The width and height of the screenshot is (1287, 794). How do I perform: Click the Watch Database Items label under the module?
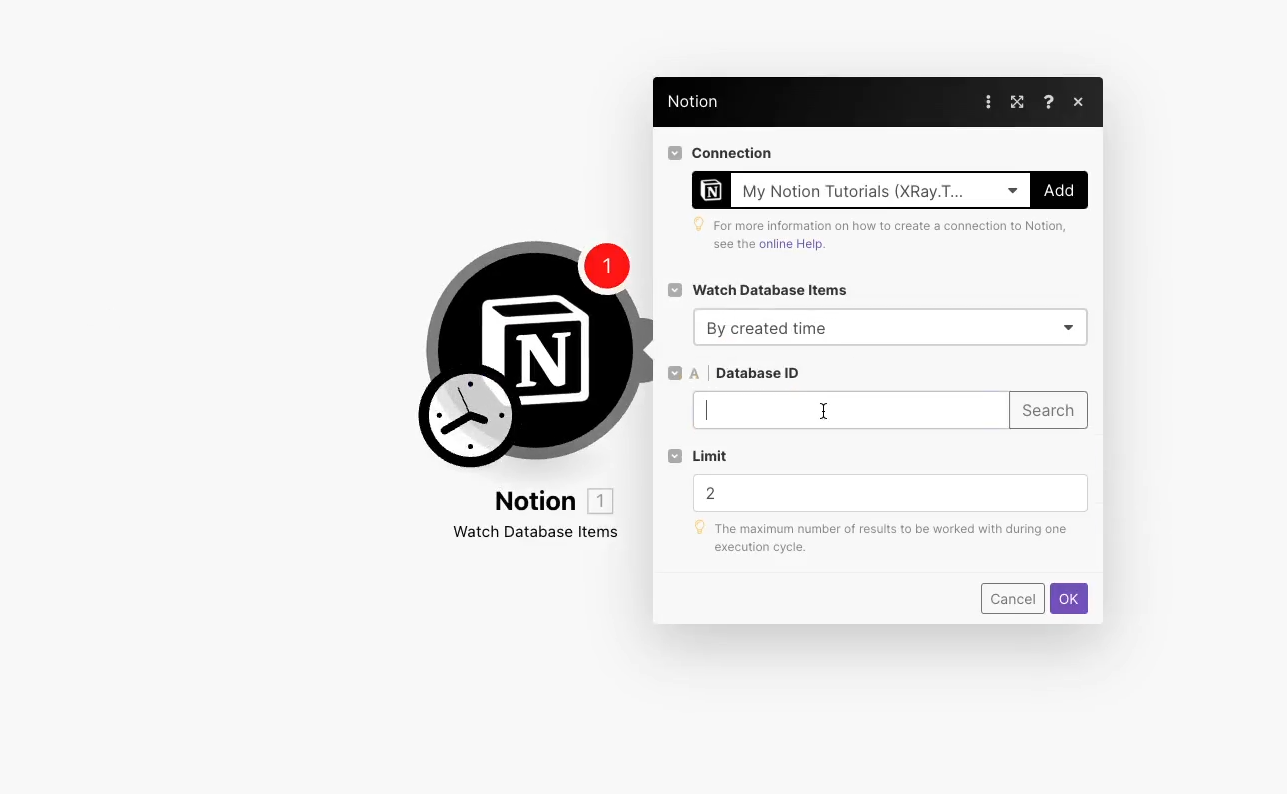[535, 532]
